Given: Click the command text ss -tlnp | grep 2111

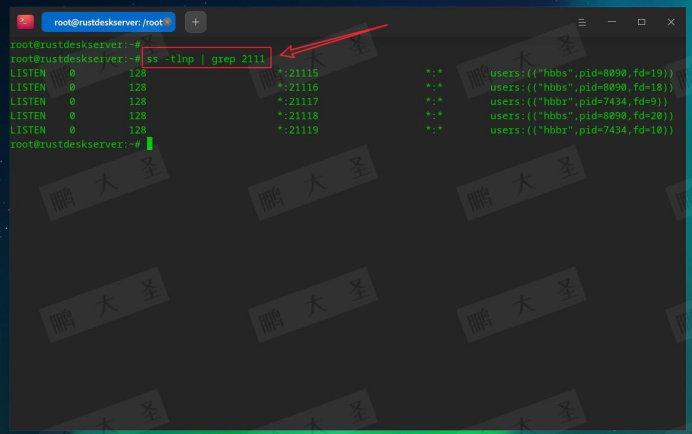Looking at the screenshot, I should [x=206, y=59].
